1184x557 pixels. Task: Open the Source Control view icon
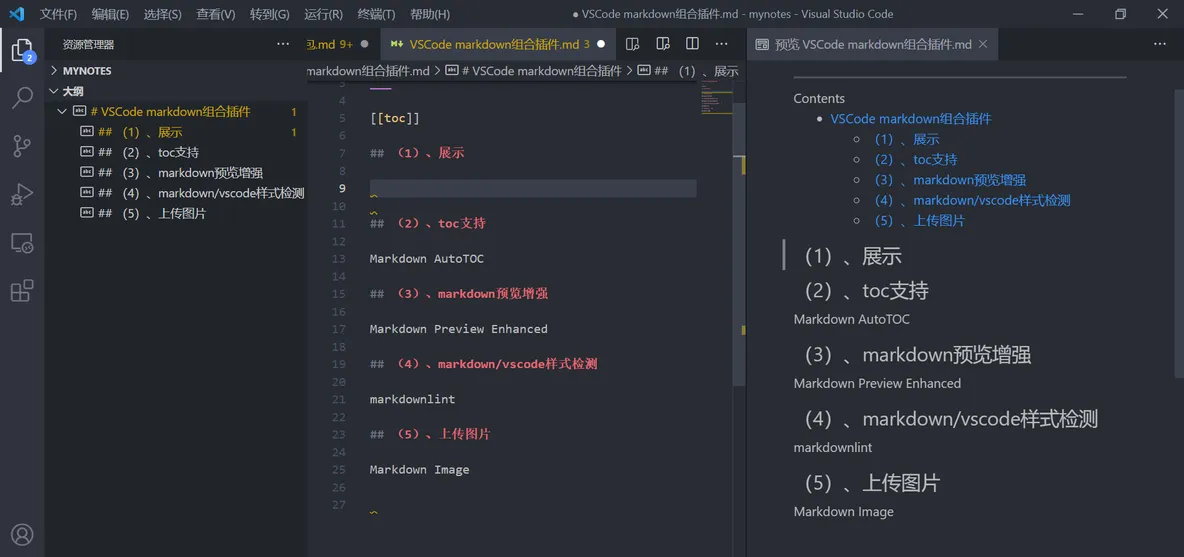[x=23, y=146]
